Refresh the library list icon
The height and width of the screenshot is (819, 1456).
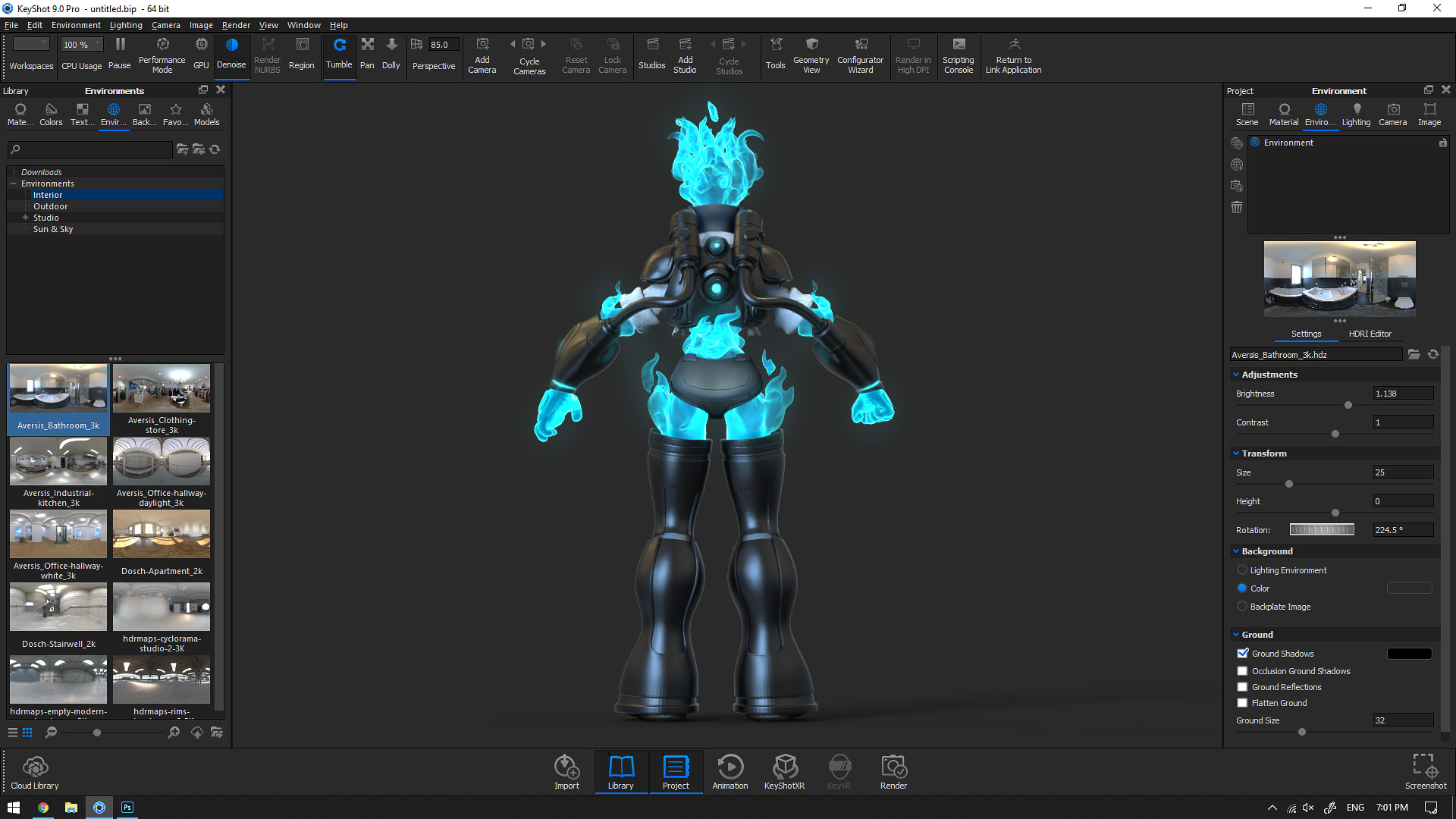[215, 149]
